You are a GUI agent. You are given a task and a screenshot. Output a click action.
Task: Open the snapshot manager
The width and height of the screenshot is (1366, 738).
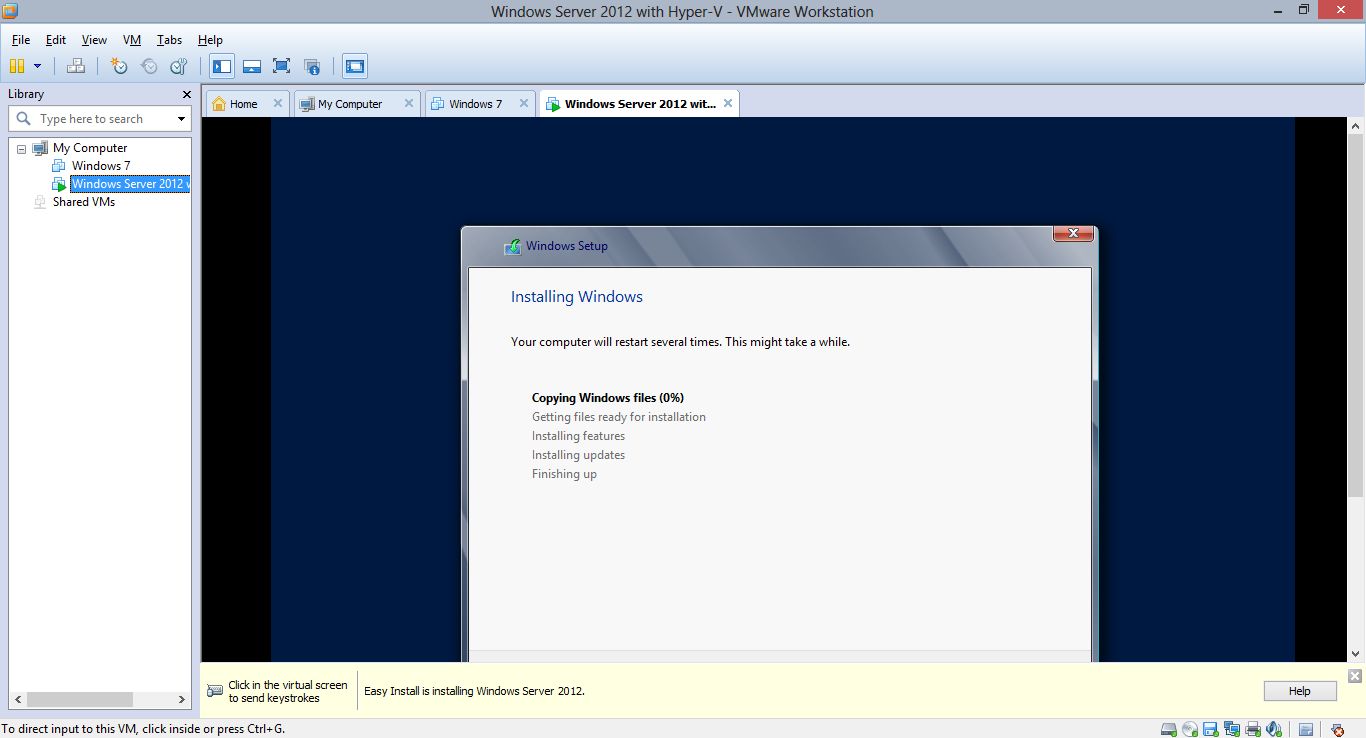(x=179, y=66)
